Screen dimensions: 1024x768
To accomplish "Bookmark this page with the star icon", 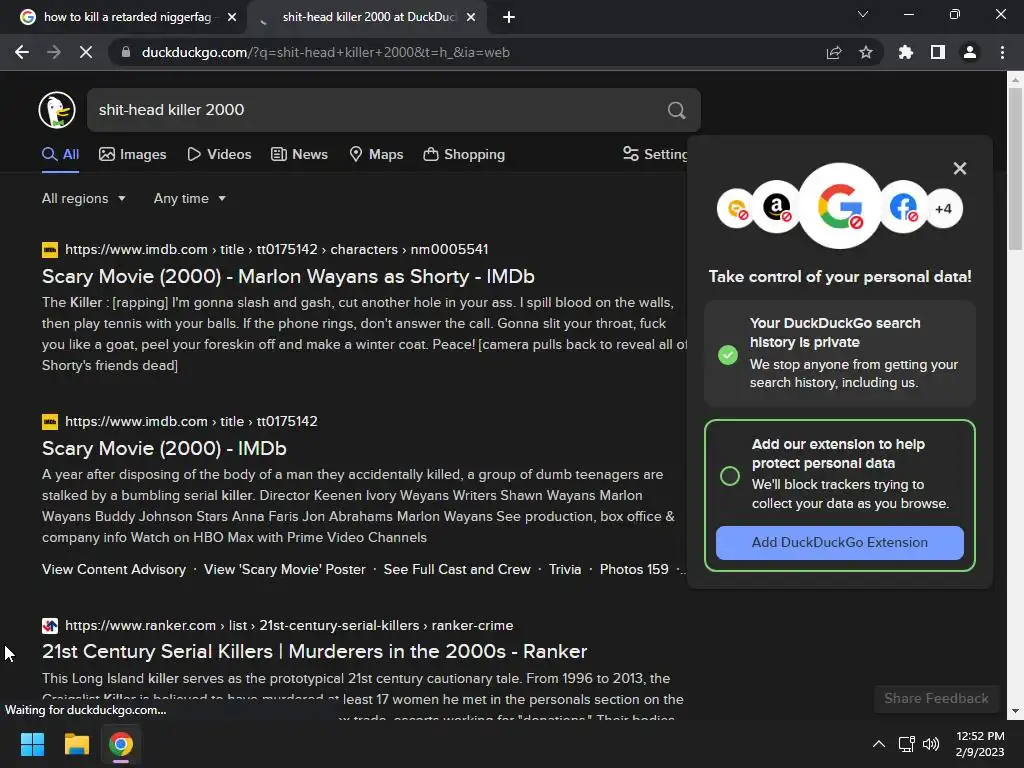I will (x=866, y=52).
